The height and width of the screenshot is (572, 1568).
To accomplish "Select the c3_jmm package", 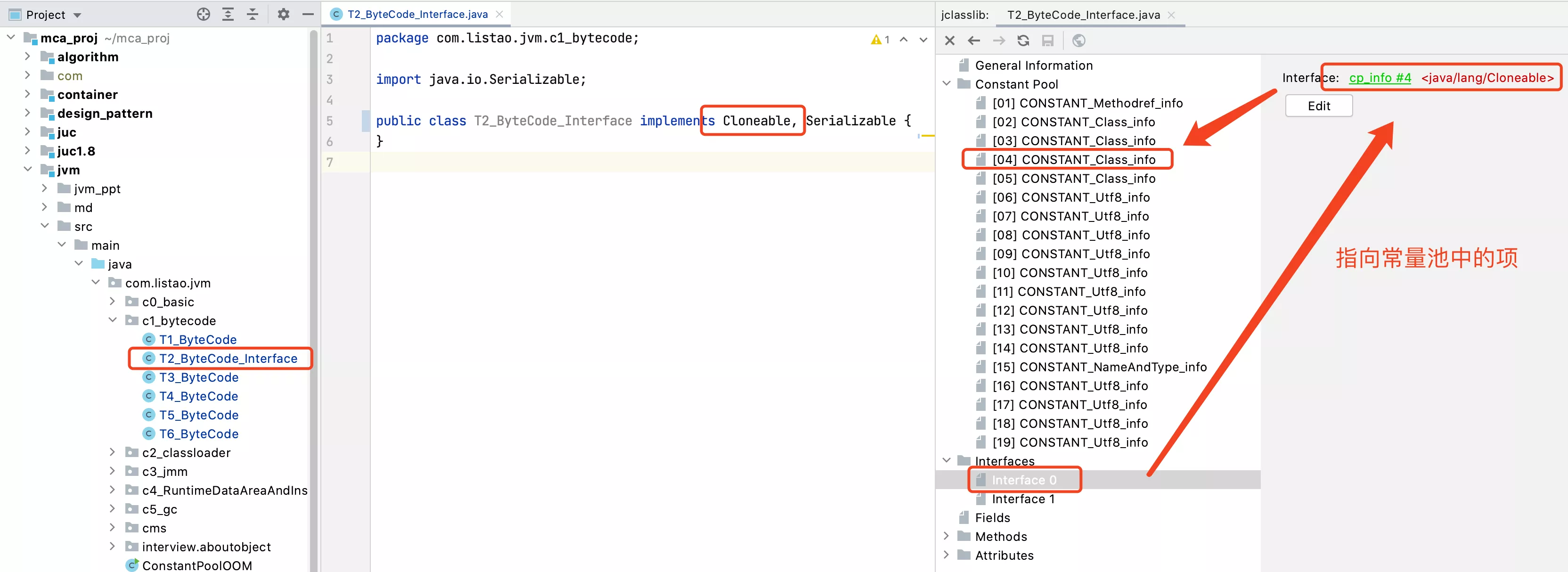I will pyautogui.click(x=164, y=472).
